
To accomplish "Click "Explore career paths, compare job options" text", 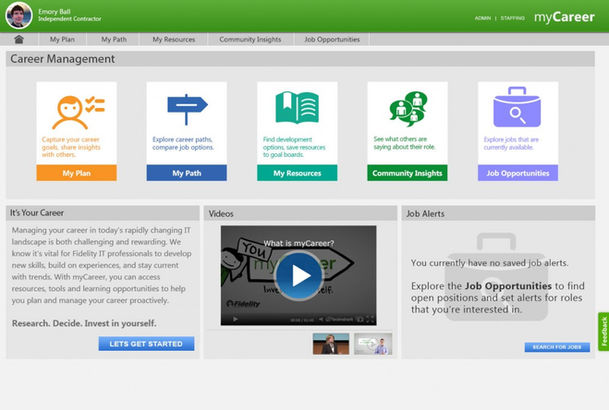I will (x=183, y=143).
